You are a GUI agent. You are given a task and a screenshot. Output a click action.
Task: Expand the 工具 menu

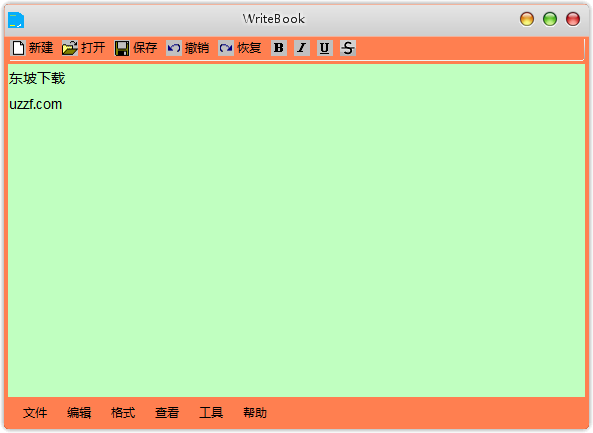[x=211, y=413]
